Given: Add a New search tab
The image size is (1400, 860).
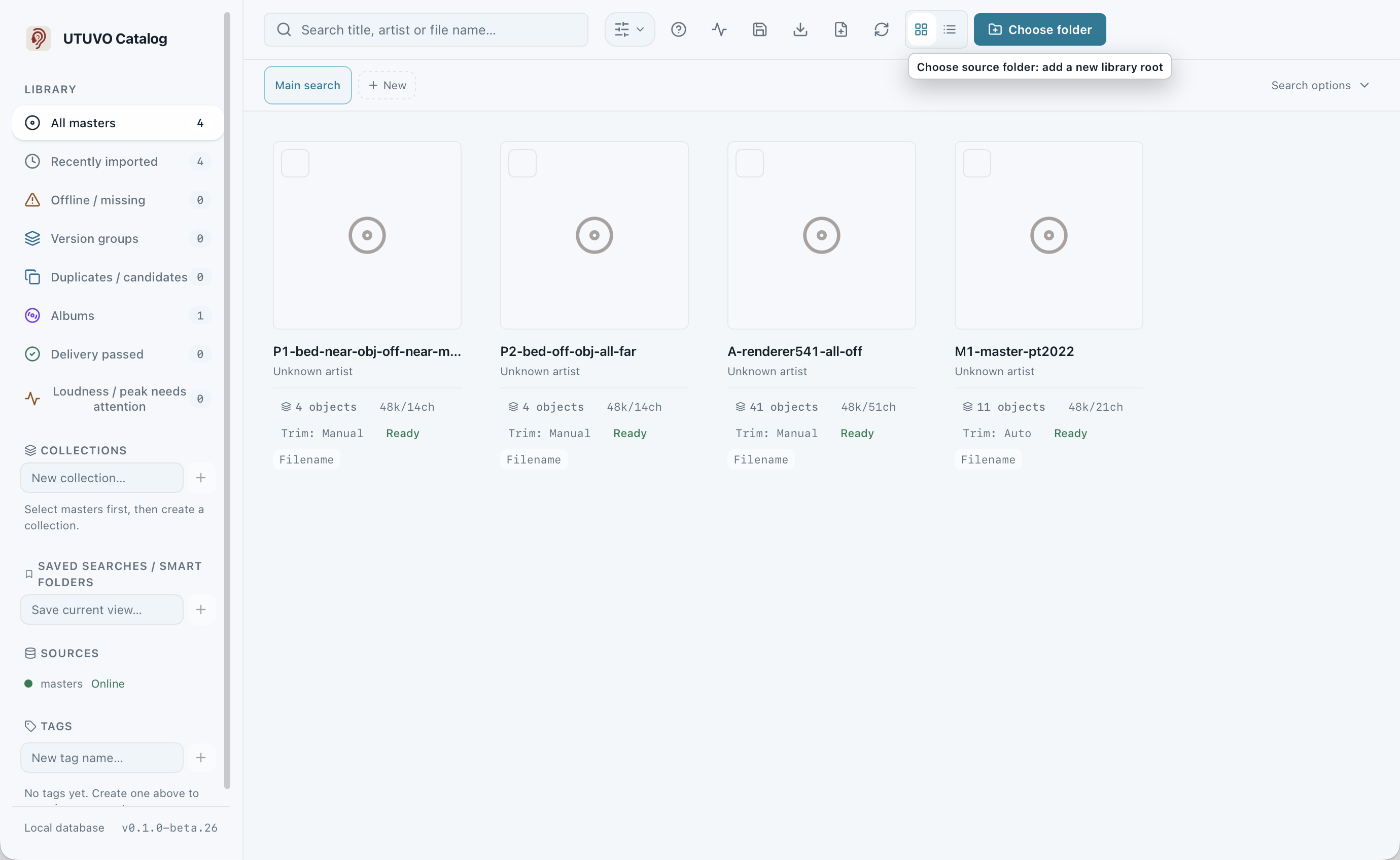Looking at the screenshot, I should 387,85.
